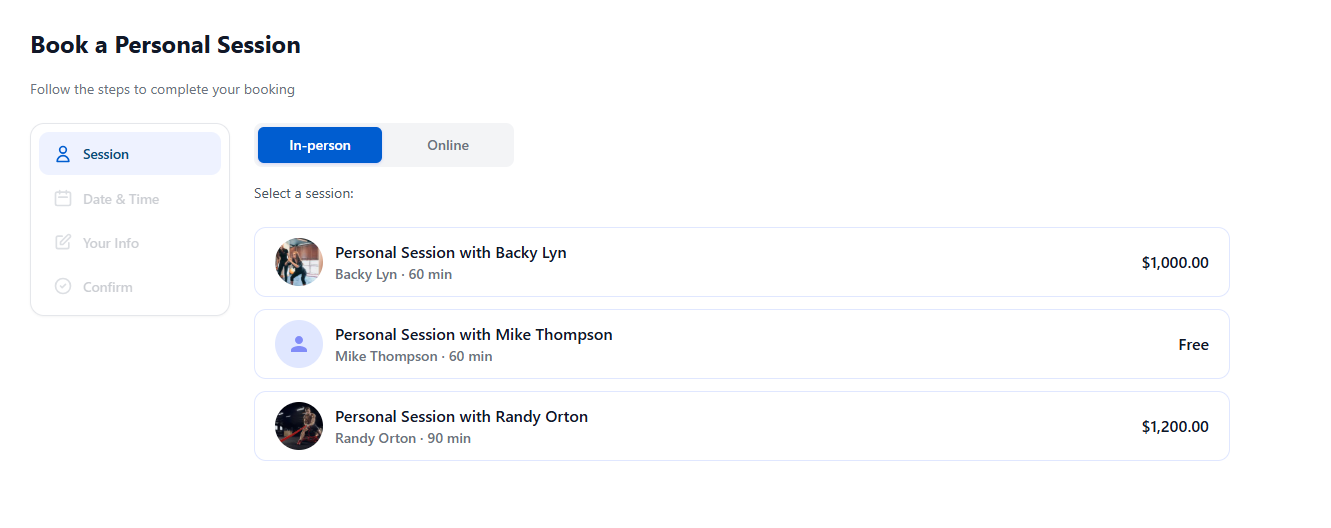
Task: Open the Your Info step
Action: [x=111, y=243]
